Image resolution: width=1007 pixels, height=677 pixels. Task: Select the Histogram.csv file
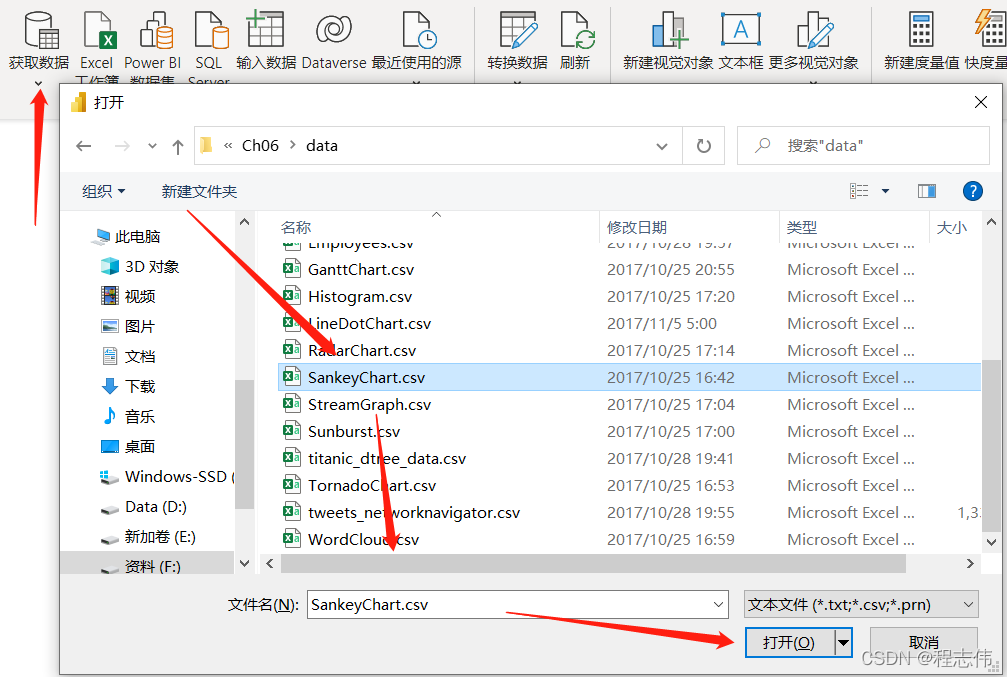point(360,297)
